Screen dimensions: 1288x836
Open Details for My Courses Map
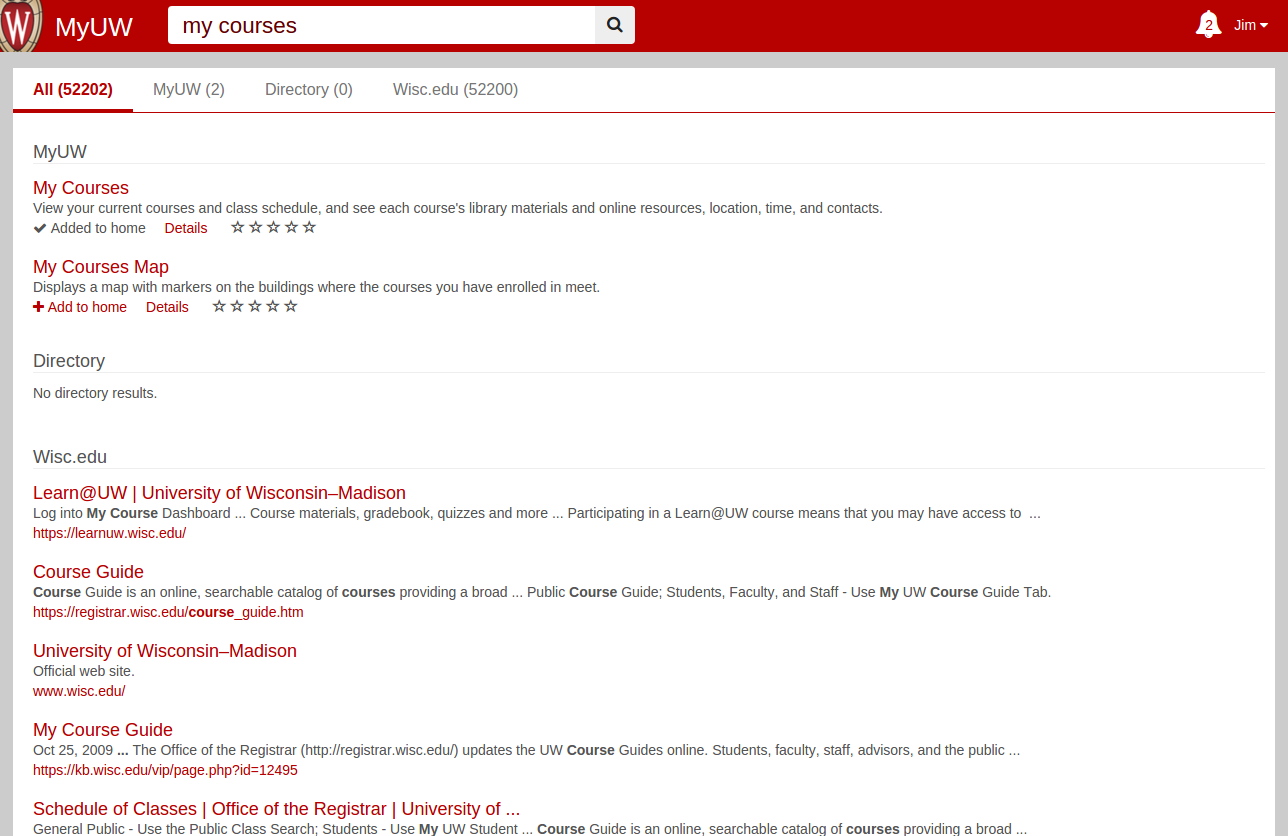167,307
